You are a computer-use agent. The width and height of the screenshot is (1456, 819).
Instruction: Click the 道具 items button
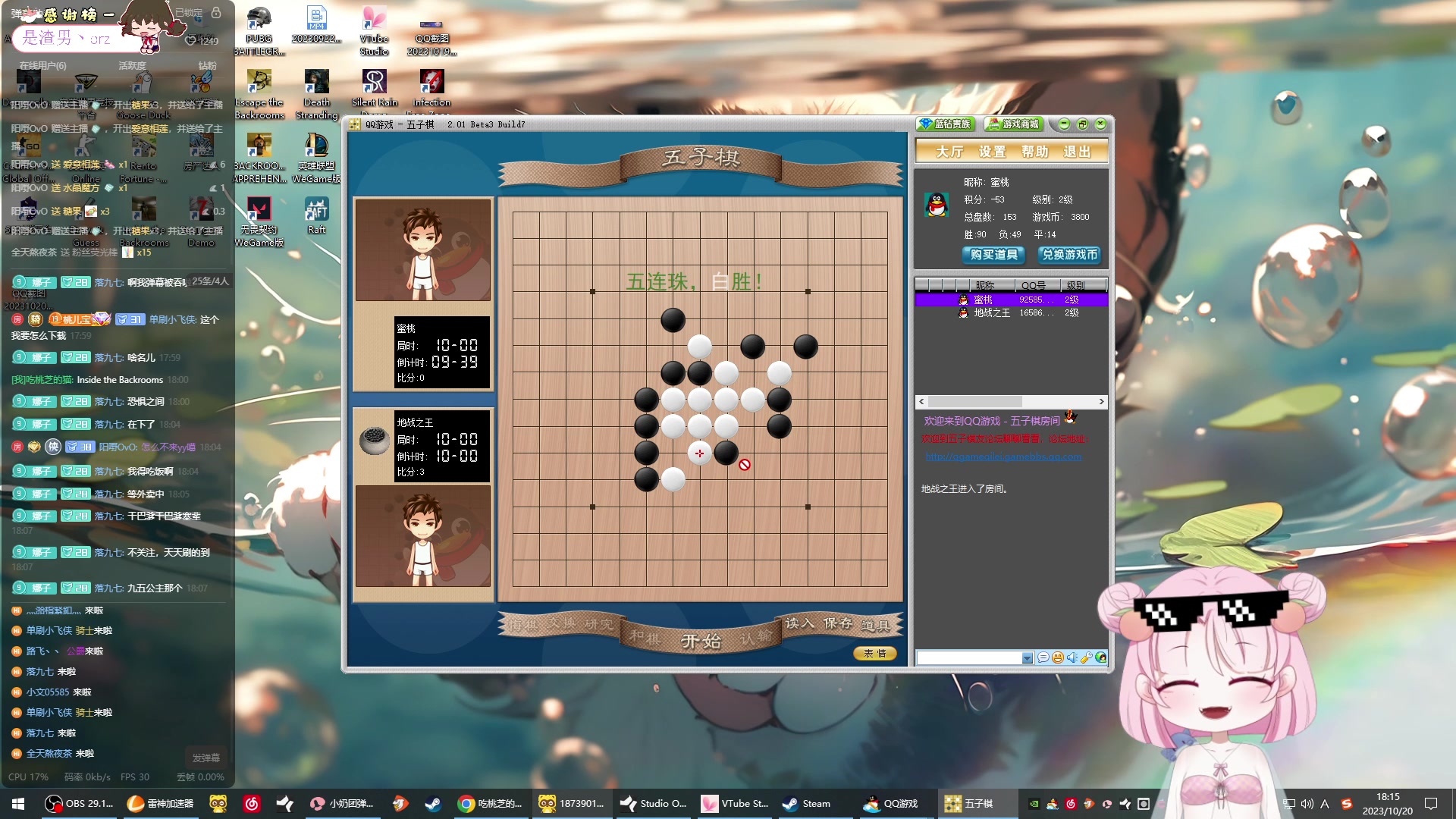click(875, 626)
